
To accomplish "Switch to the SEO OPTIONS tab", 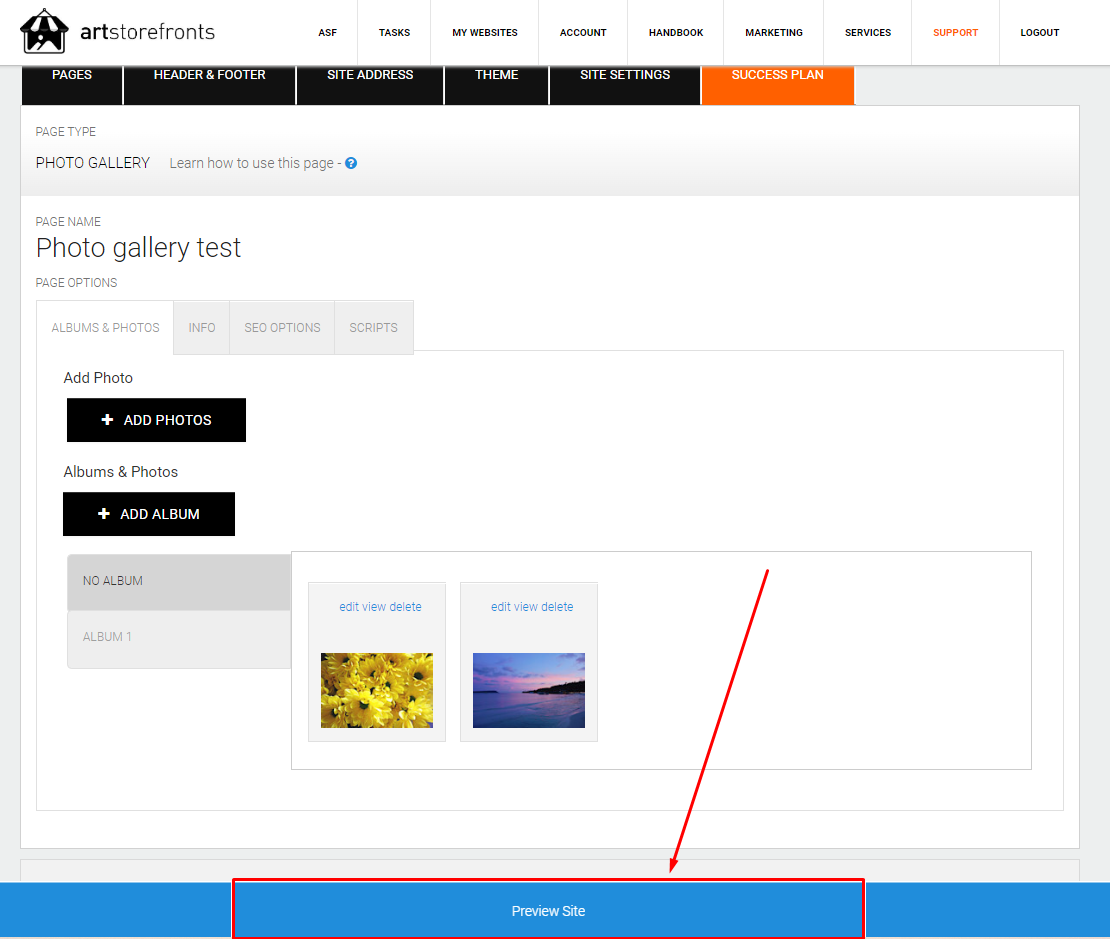I will [x=281, y=327].
